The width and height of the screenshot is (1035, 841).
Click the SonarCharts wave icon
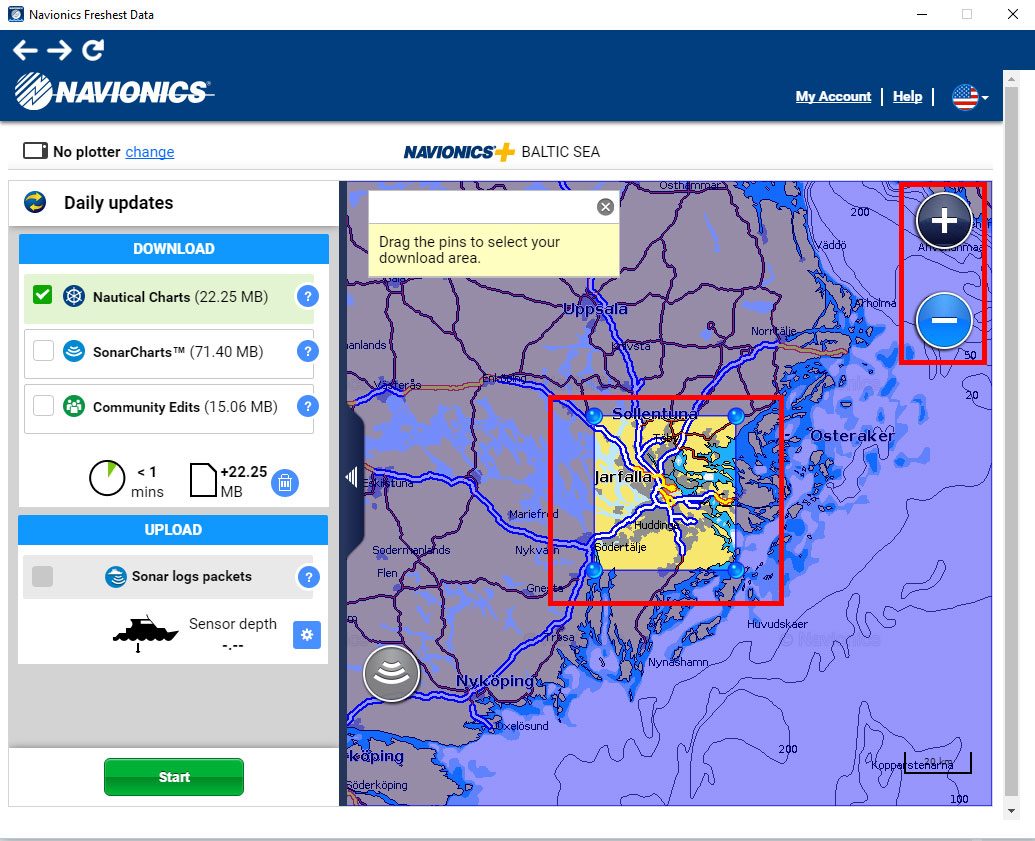pyautogui.click(x=74, y=351)
